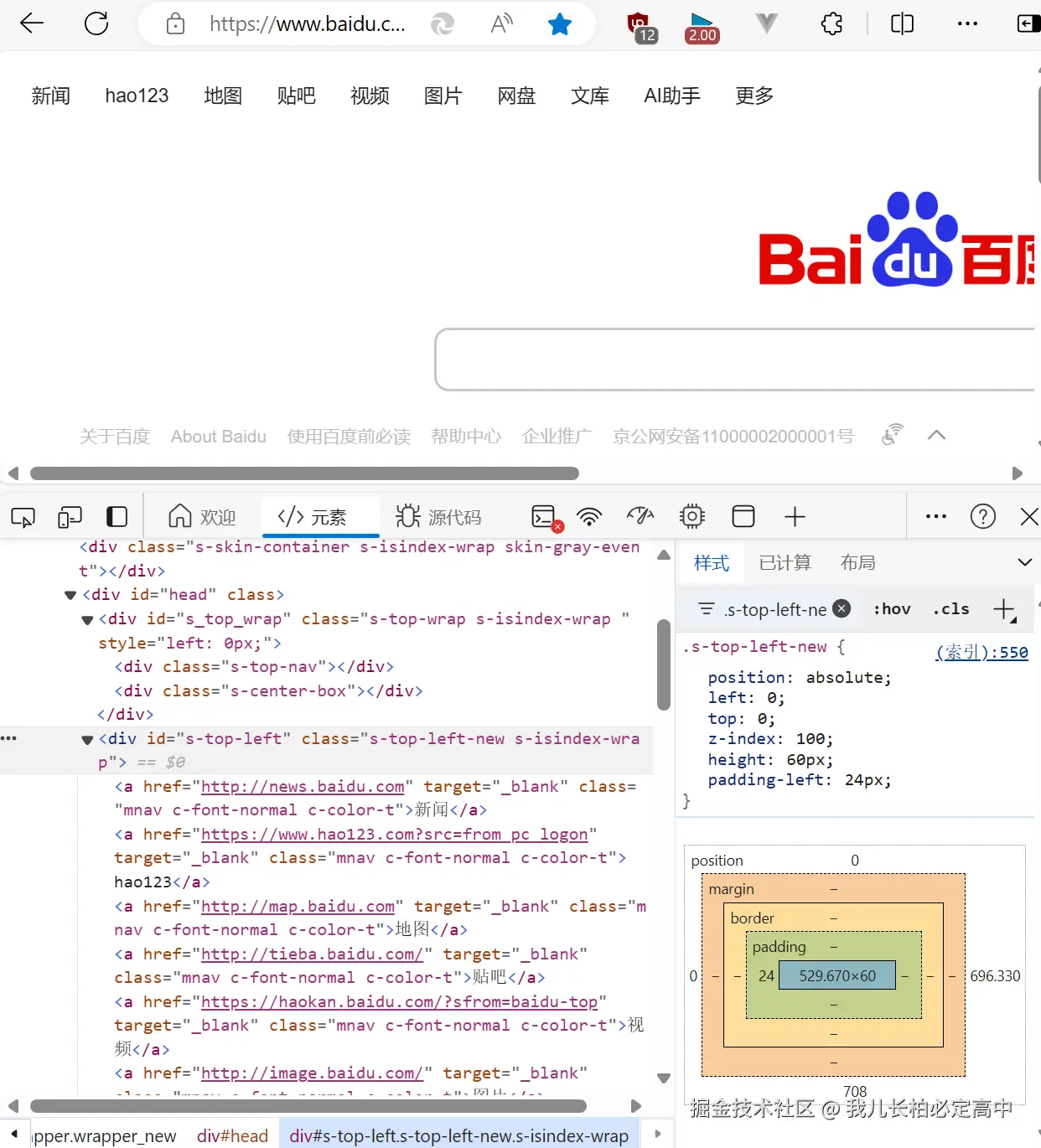Viewport: 1041px width, 1148px height.
Task: Open split screen view icon
Action: pyautogui.click(x=902, y=23)
